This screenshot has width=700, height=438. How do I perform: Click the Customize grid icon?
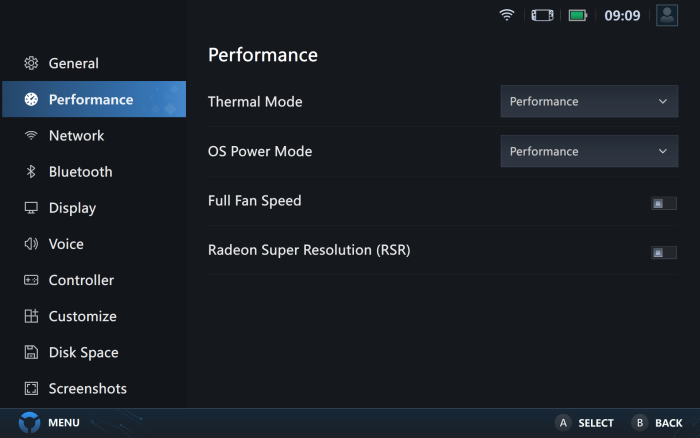coord(31,316)
